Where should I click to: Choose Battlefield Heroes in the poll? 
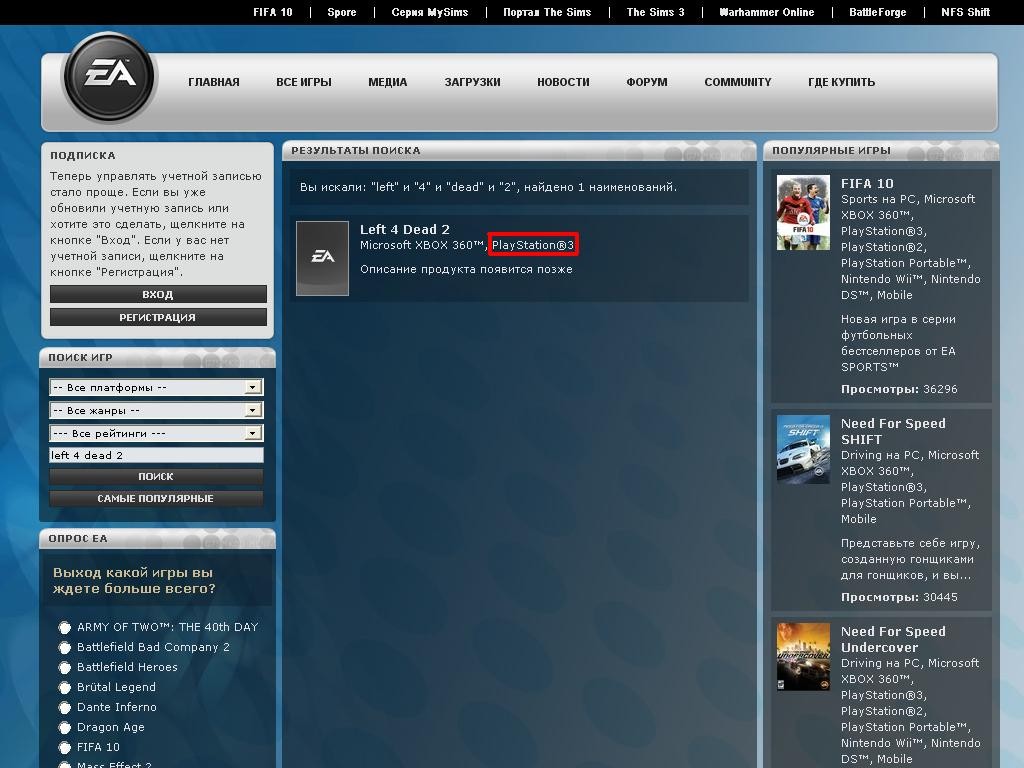65,668
